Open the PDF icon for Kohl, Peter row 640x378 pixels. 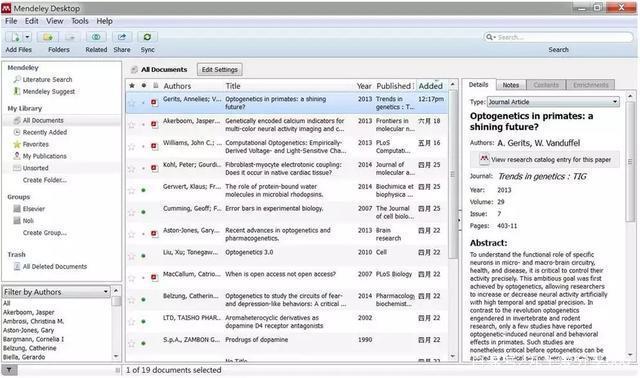coord(154,168)
